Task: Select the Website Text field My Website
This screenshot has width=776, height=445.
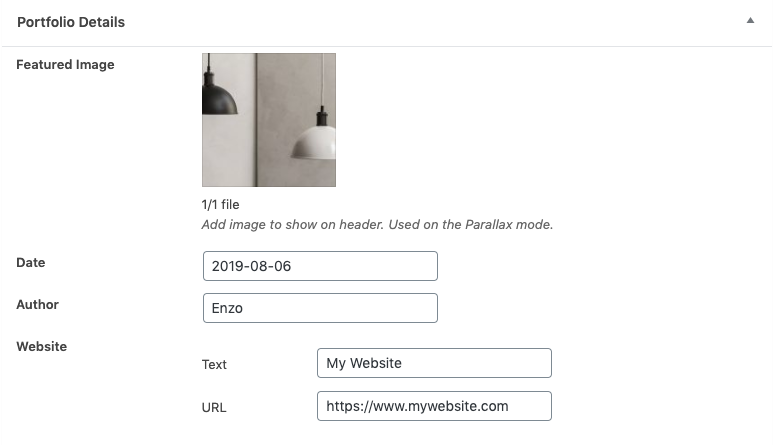Action: click(434, 363)
